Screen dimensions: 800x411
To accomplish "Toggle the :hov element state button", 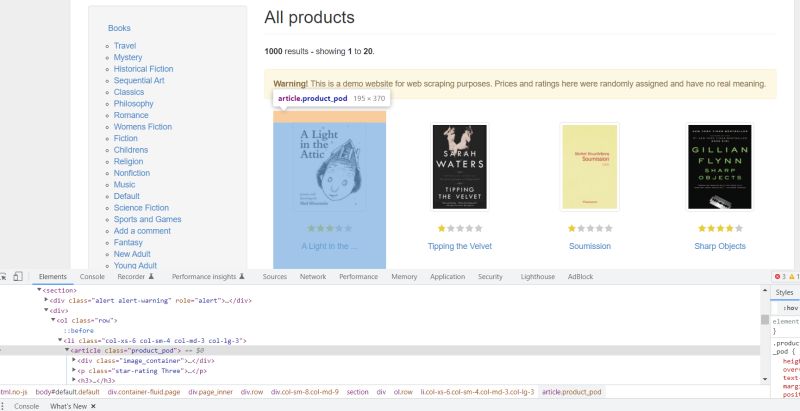I will (790, 308).
